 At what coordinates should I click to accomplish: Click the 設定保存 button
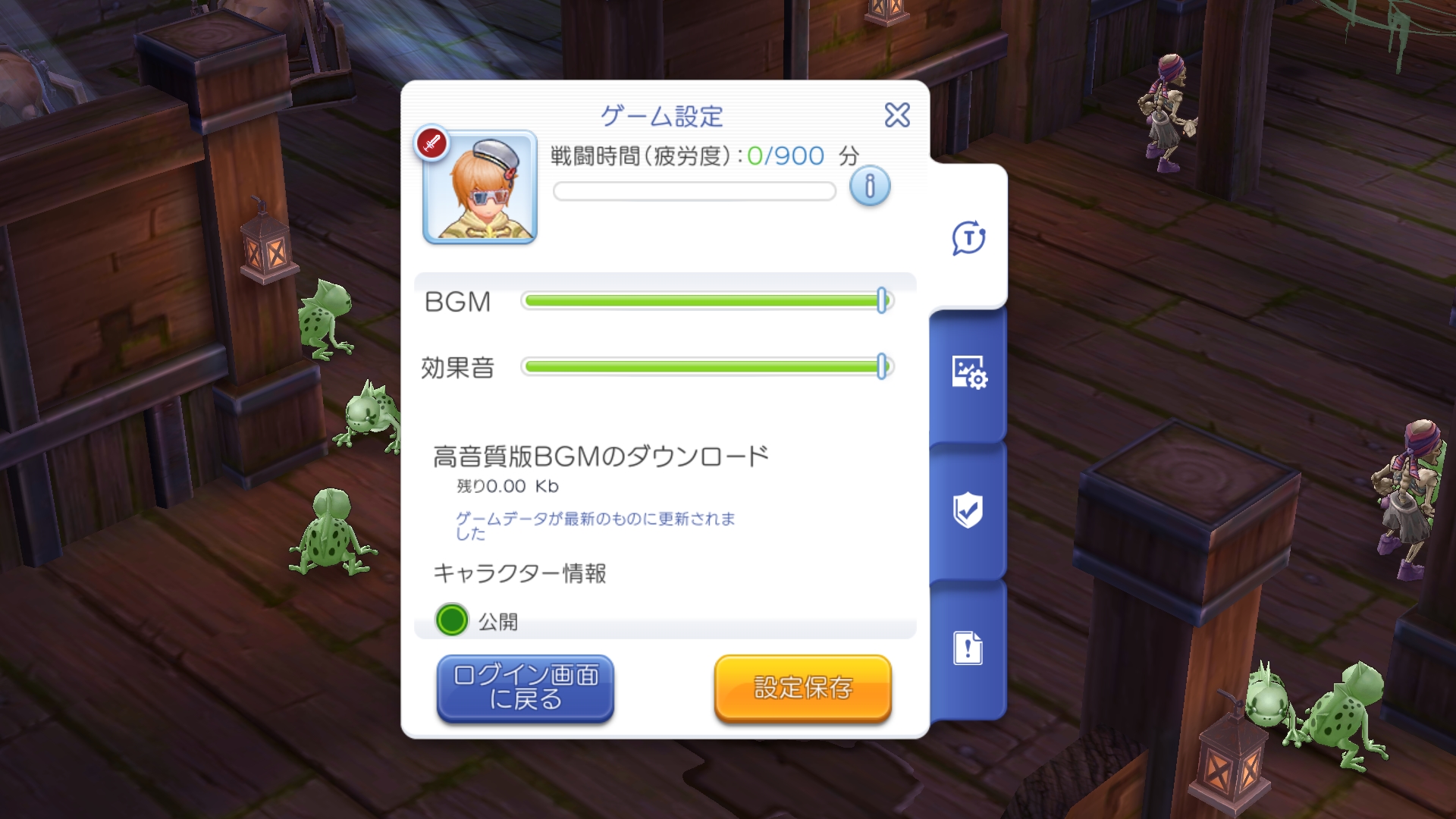803,688
